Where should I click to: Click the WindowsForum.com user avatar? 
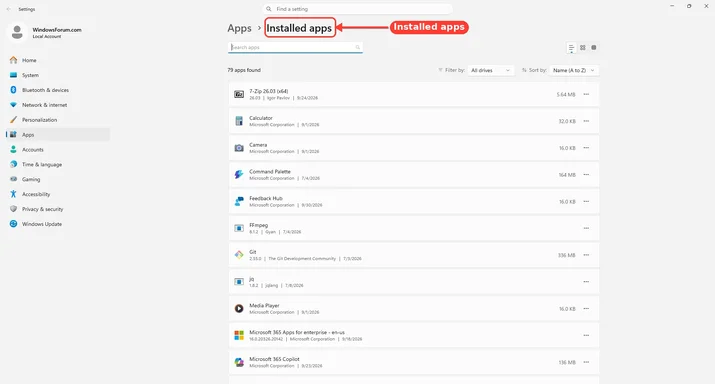17,32
